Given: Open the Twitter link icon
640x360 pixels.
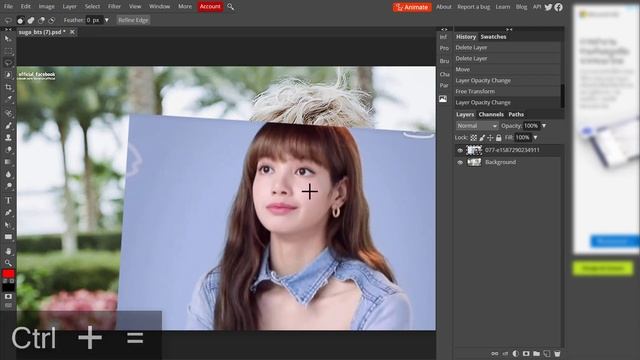Looking at the screenshot, I should [548, 7].
